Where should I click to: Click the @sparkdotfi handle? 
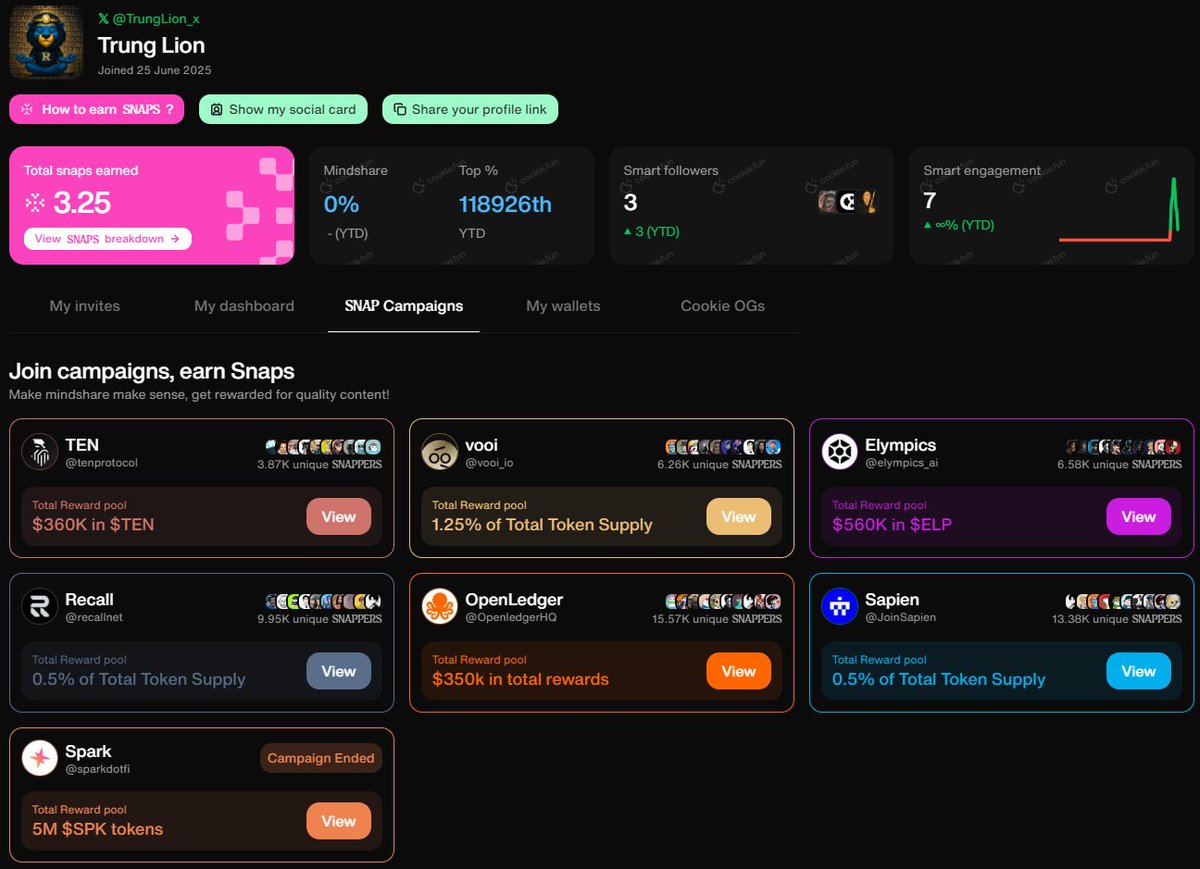point(98,769)
